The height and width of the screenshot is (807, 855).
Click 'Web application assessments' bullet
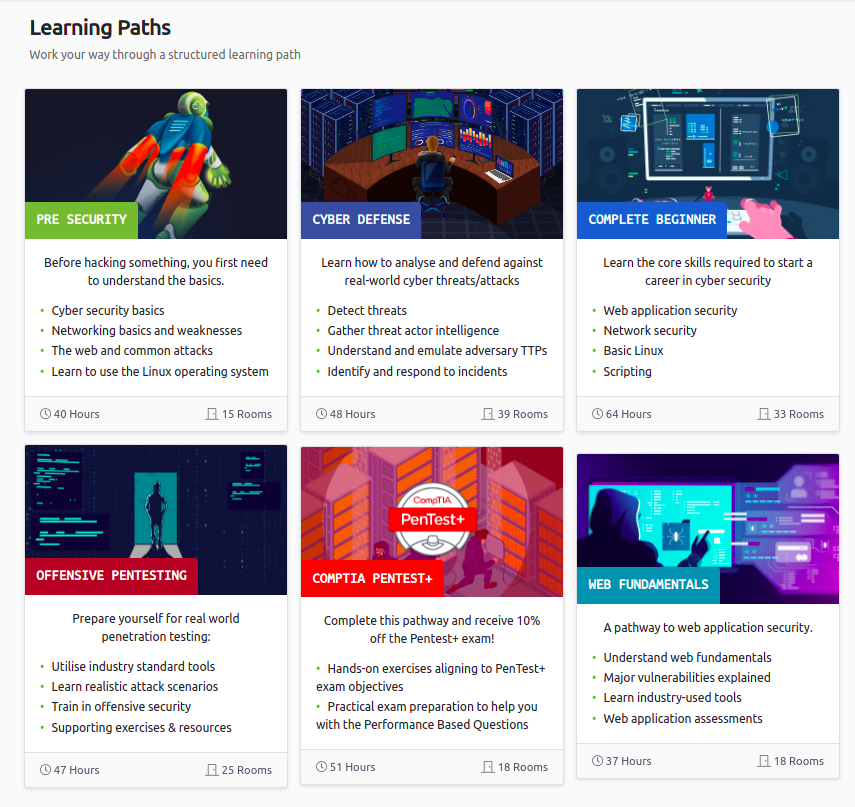click(x=683, y=719)
